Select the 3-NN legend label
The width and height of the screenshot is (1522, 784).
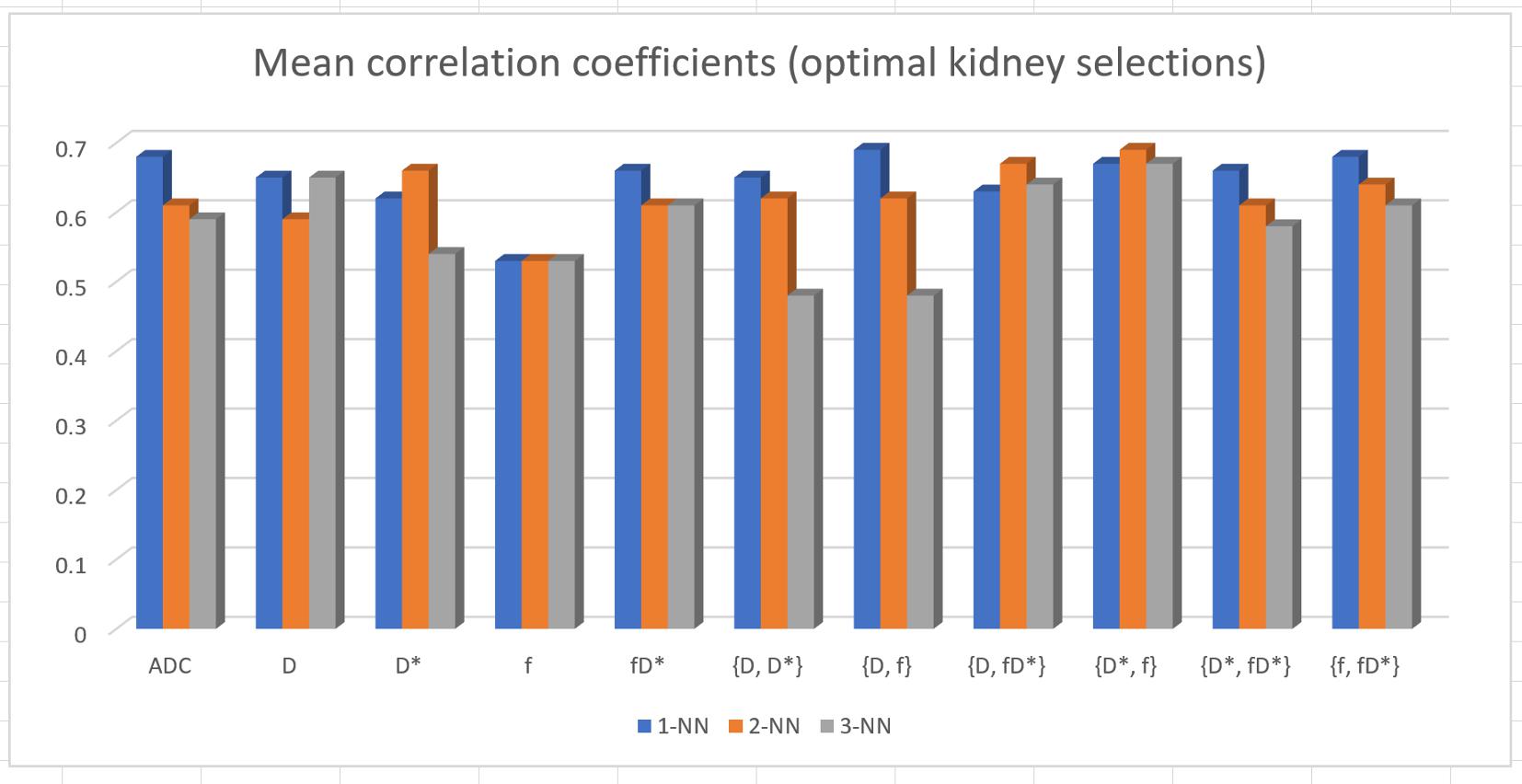pyautogui.click(x=865, y=727)
